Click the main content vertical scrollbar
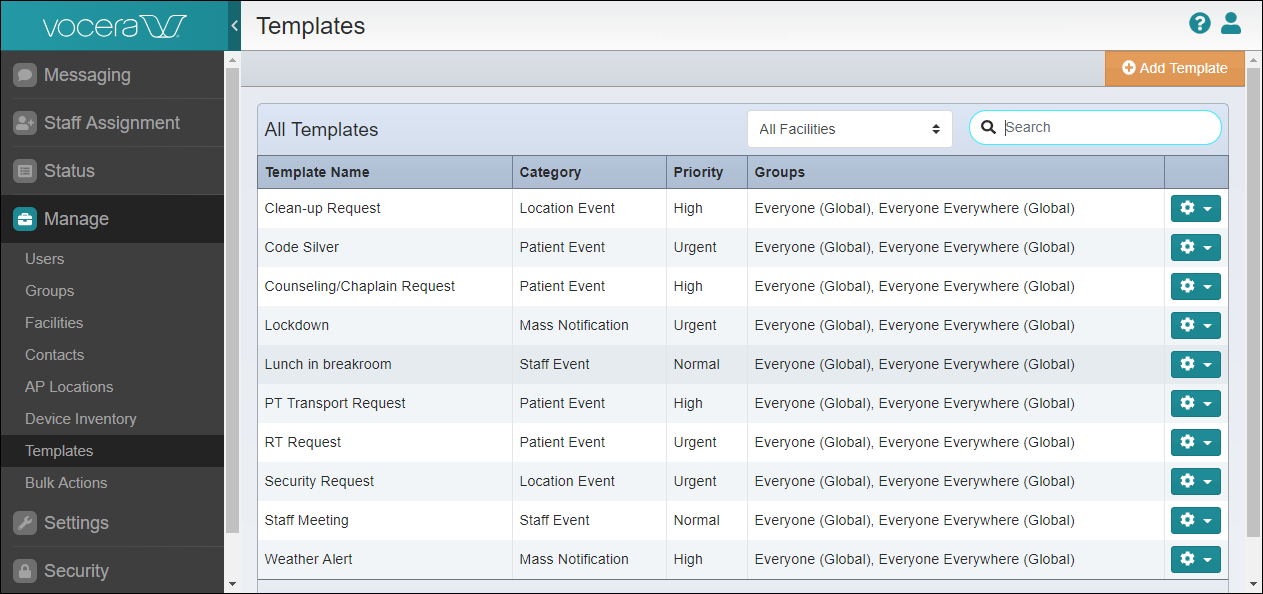This screenshot has width=1263, height=594. (1253, 300)
